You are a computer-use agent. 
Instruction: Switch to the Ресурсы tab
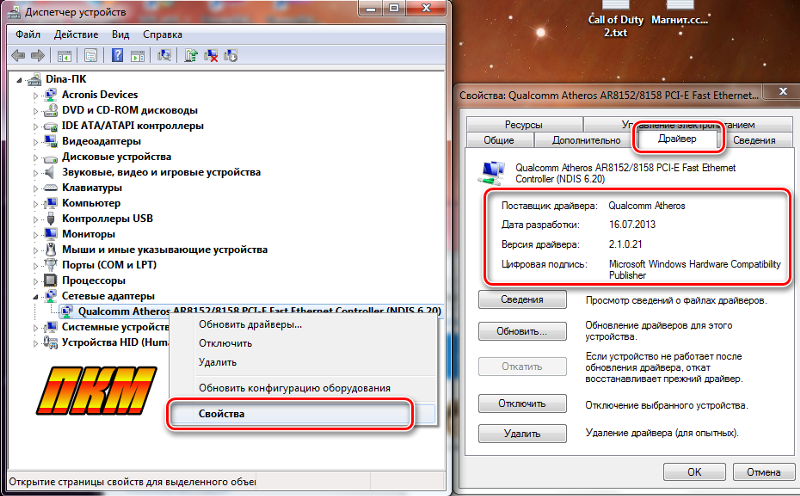tap(523, 125)
